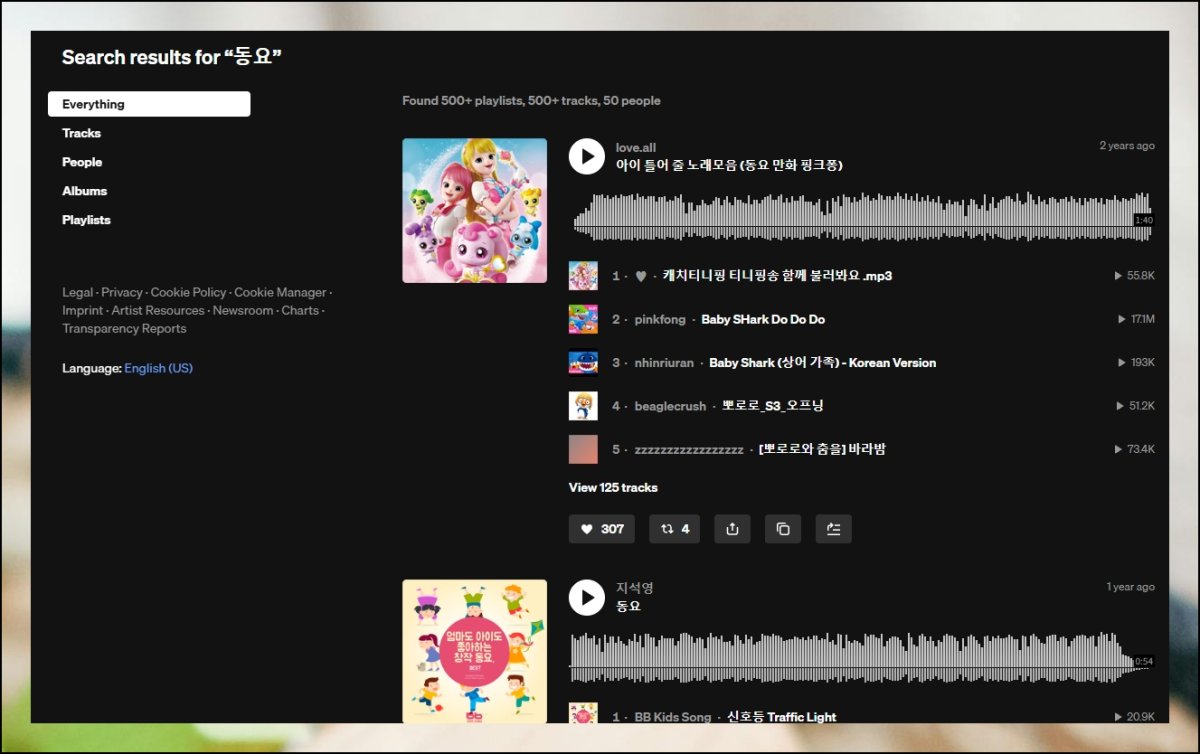1200x754 pixels.
Task: Click the 2 years ago timestamp
Action: 1127,146
